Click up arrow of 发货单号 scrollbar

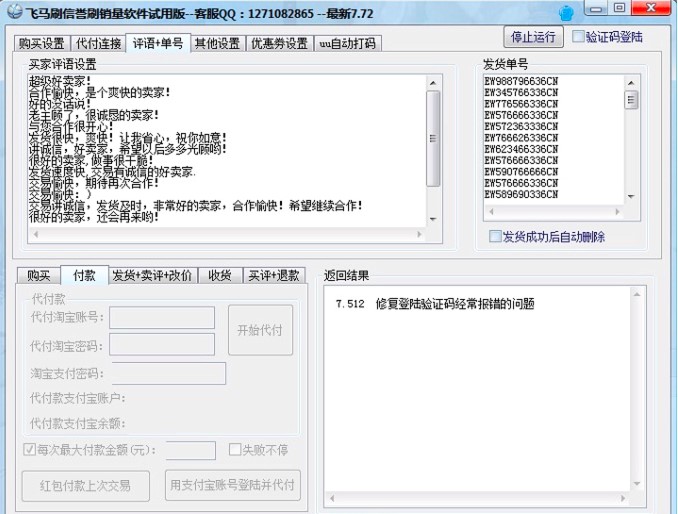[x=631, y=83]
